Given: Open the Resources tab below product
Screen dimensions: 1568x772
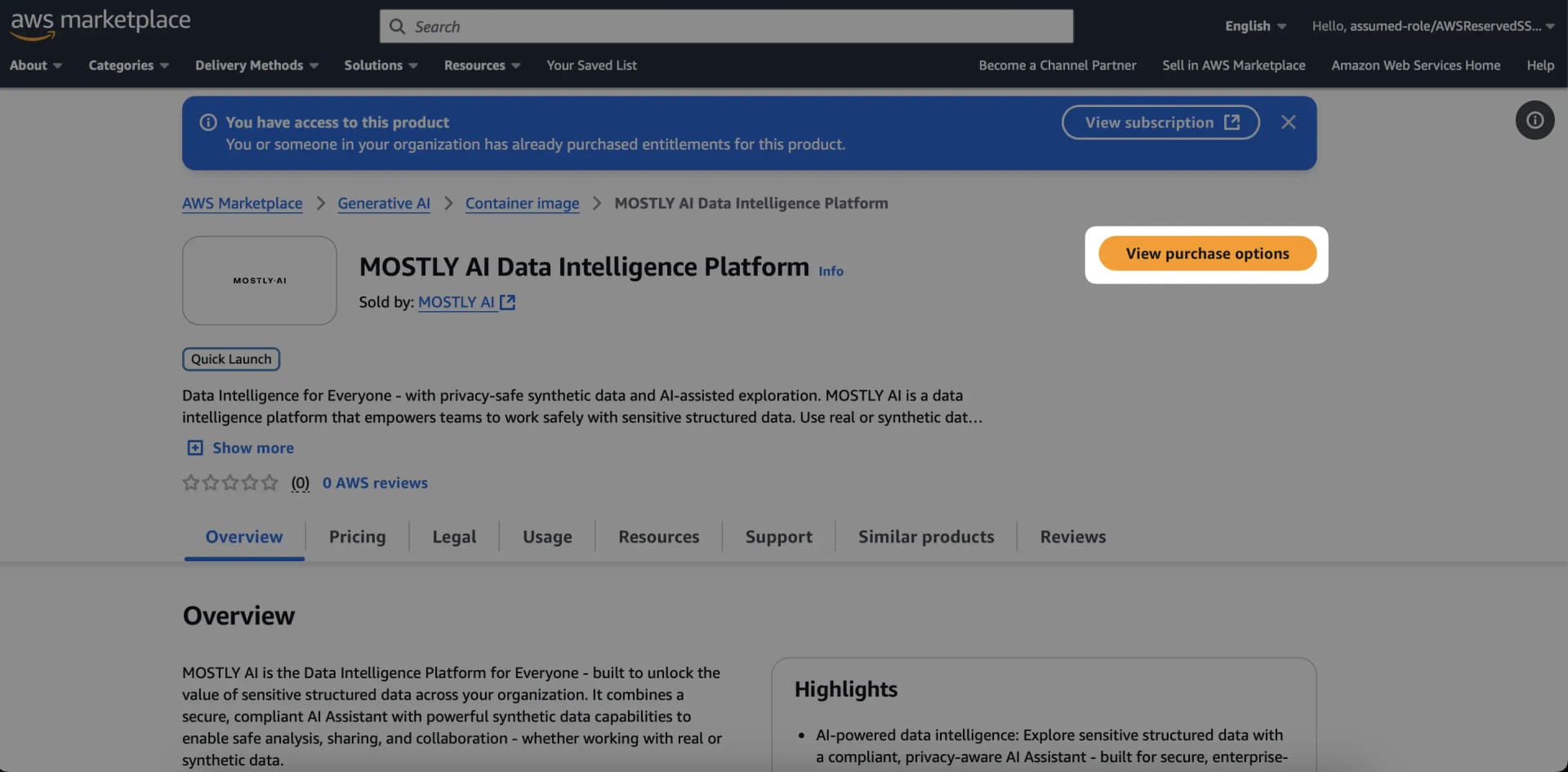Looking at the screenshot, I should click(x=658, y=537).
